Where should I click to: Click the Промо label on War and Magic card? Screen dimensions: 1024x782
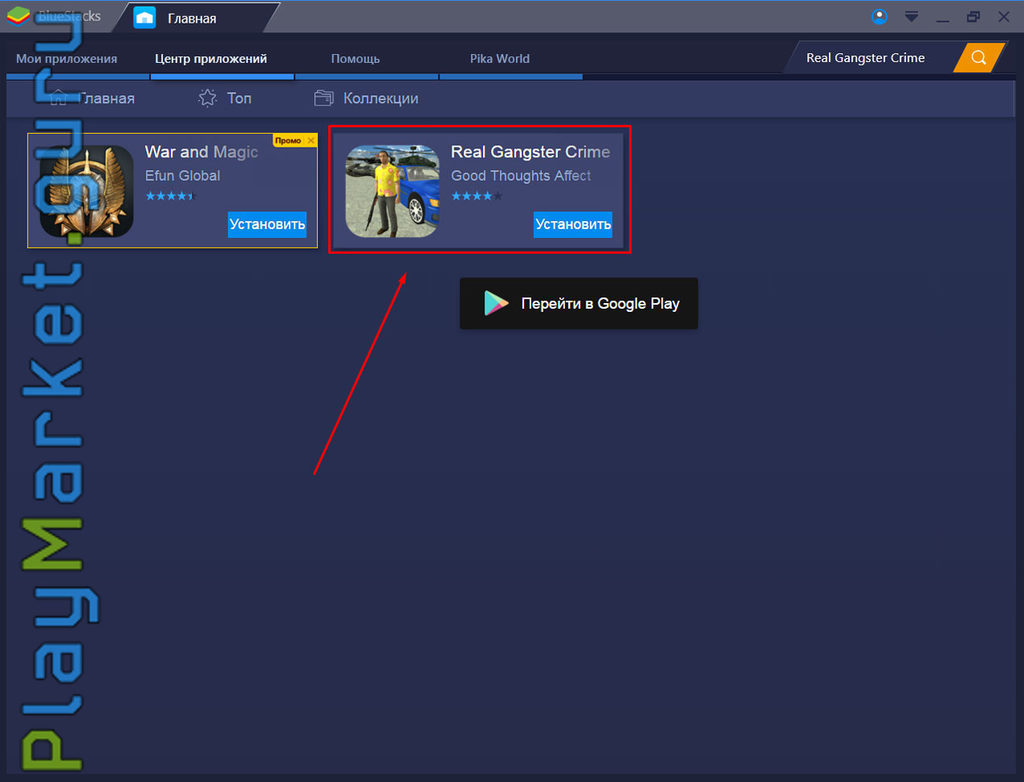[x=288, y=140]
